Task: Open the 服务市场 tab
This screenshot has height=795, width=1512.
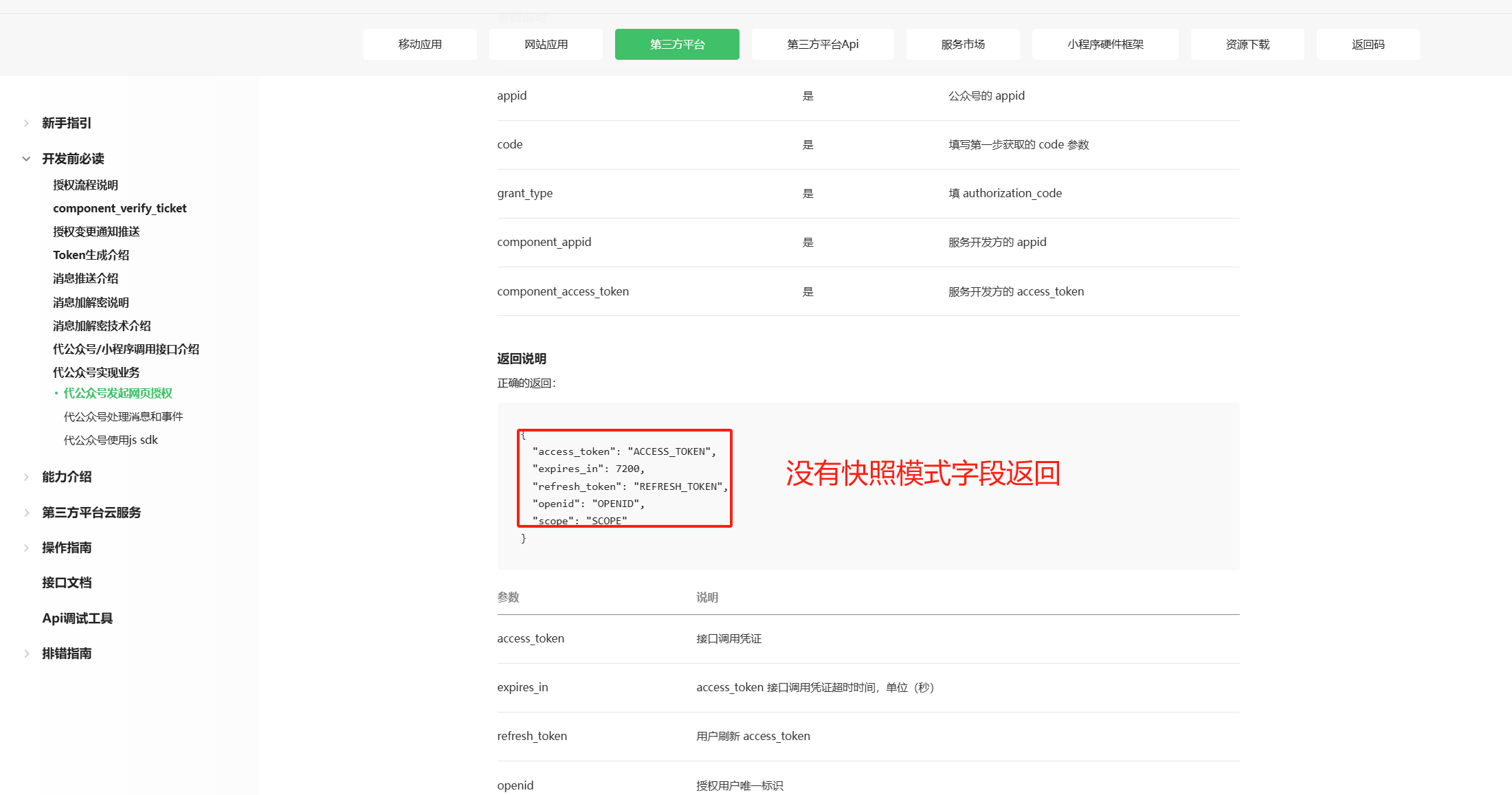Action: coord(962,44)
